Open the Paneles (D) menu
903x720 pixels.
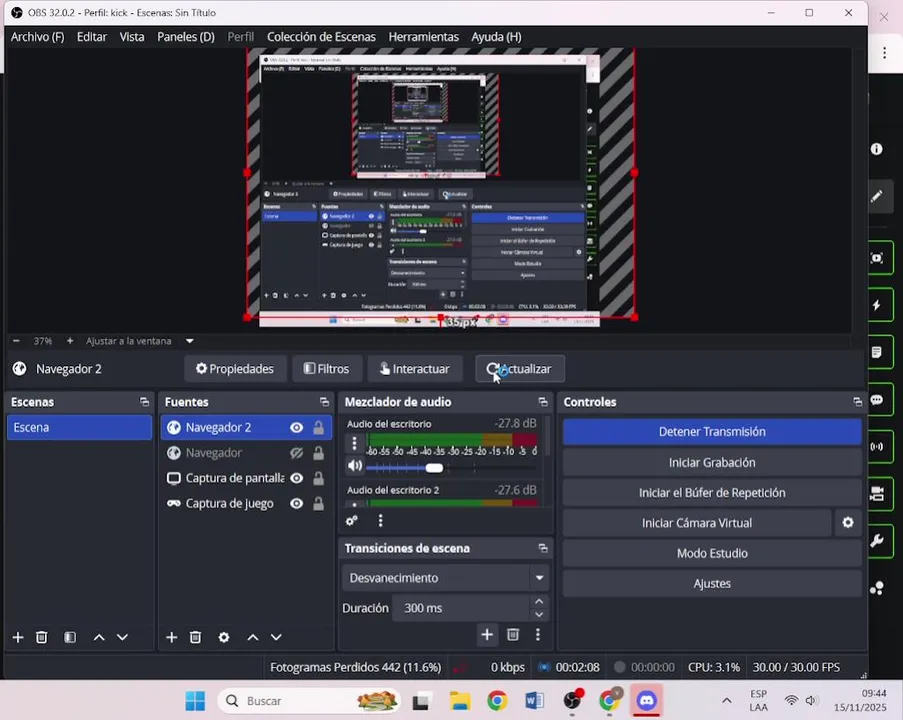pyautogui.click(x=185, y=37)
